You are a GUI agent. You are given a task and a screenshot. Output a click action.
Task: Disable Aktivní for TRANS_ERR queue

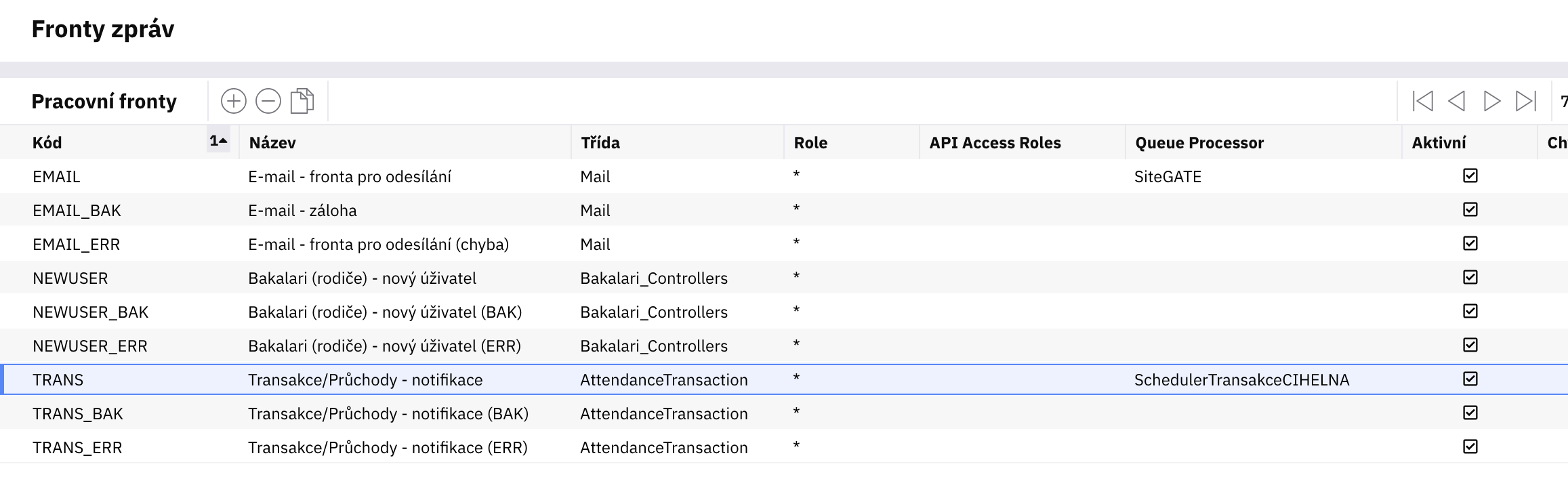click(1470, 447)
